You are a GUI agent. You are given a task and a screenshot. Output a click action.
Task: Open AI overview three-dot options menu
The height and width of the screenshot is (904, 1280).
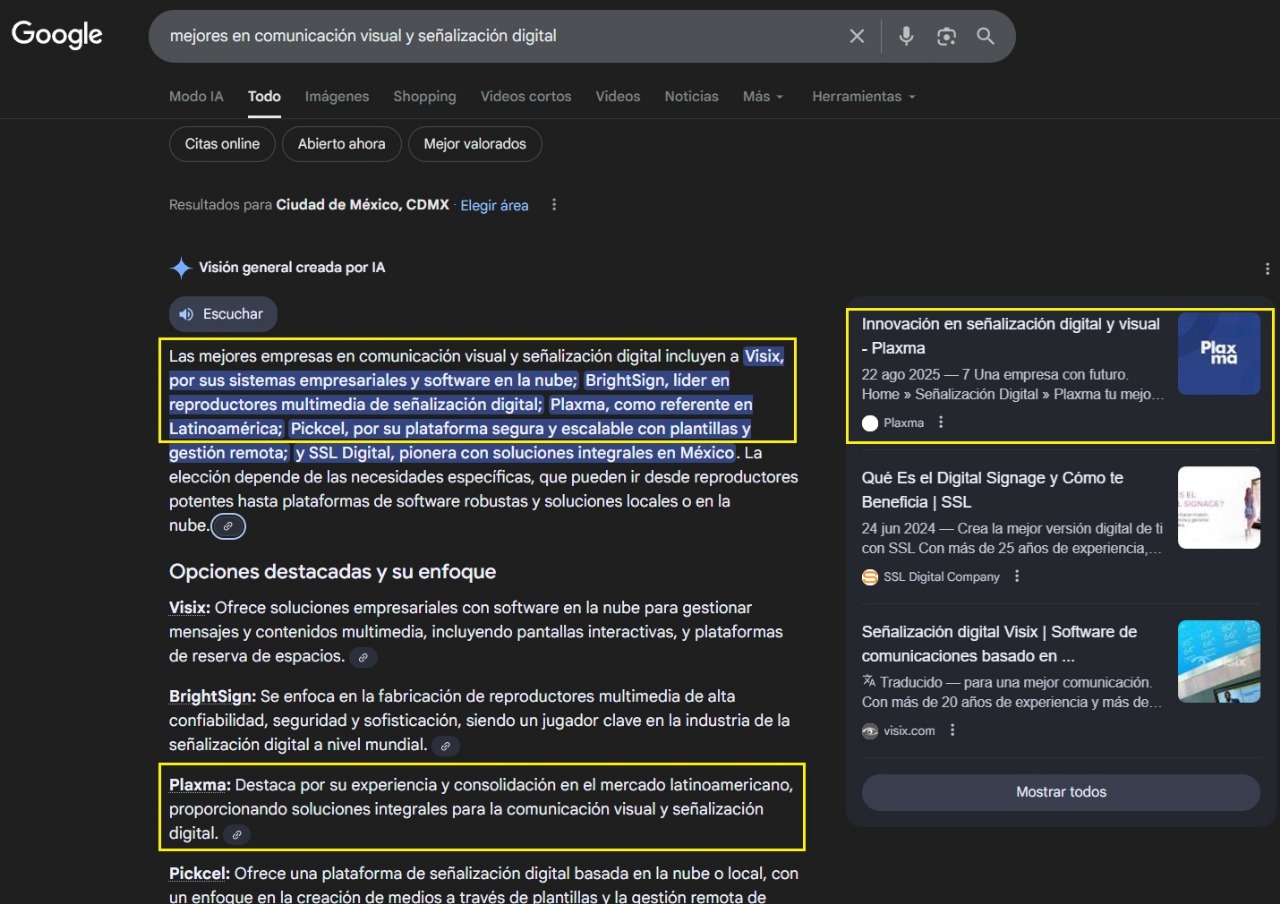(x=1267, y=269)
